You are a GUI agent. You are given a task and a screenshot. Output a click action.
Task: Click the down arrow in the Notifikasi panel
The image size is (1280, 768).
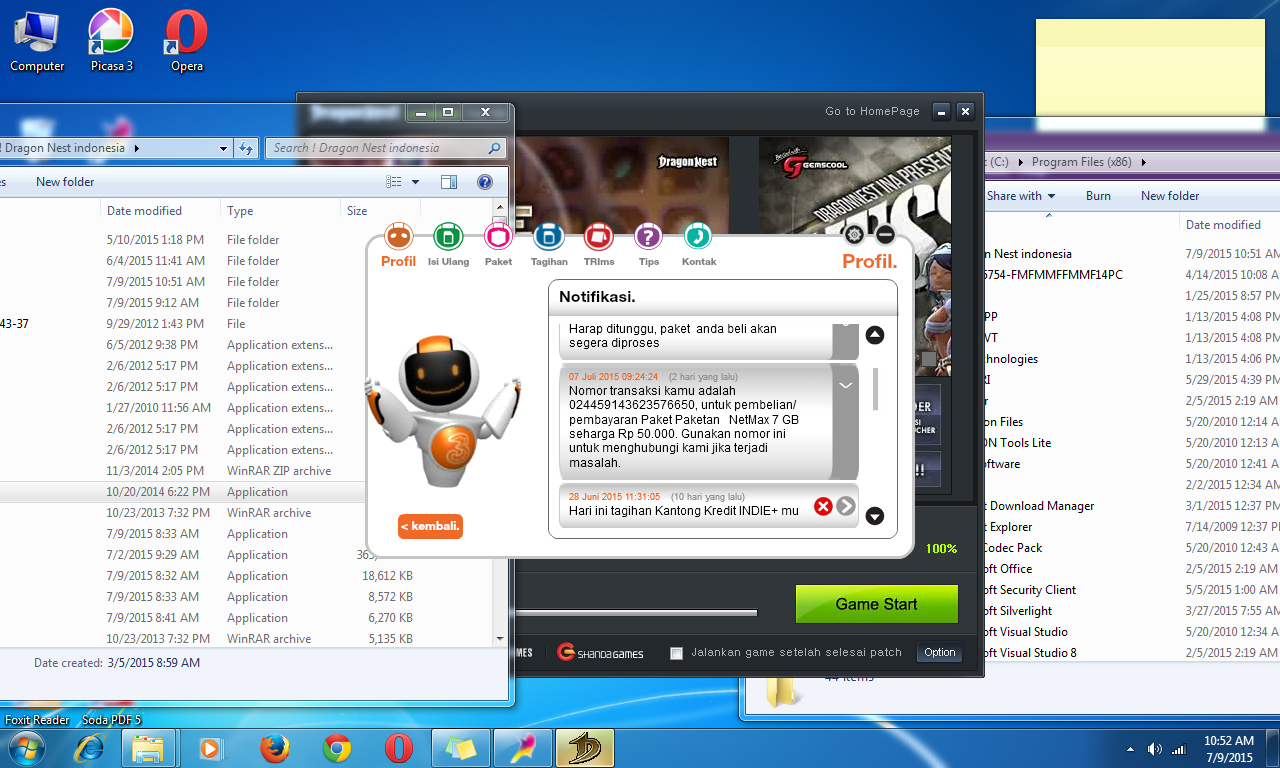(875, 516)
